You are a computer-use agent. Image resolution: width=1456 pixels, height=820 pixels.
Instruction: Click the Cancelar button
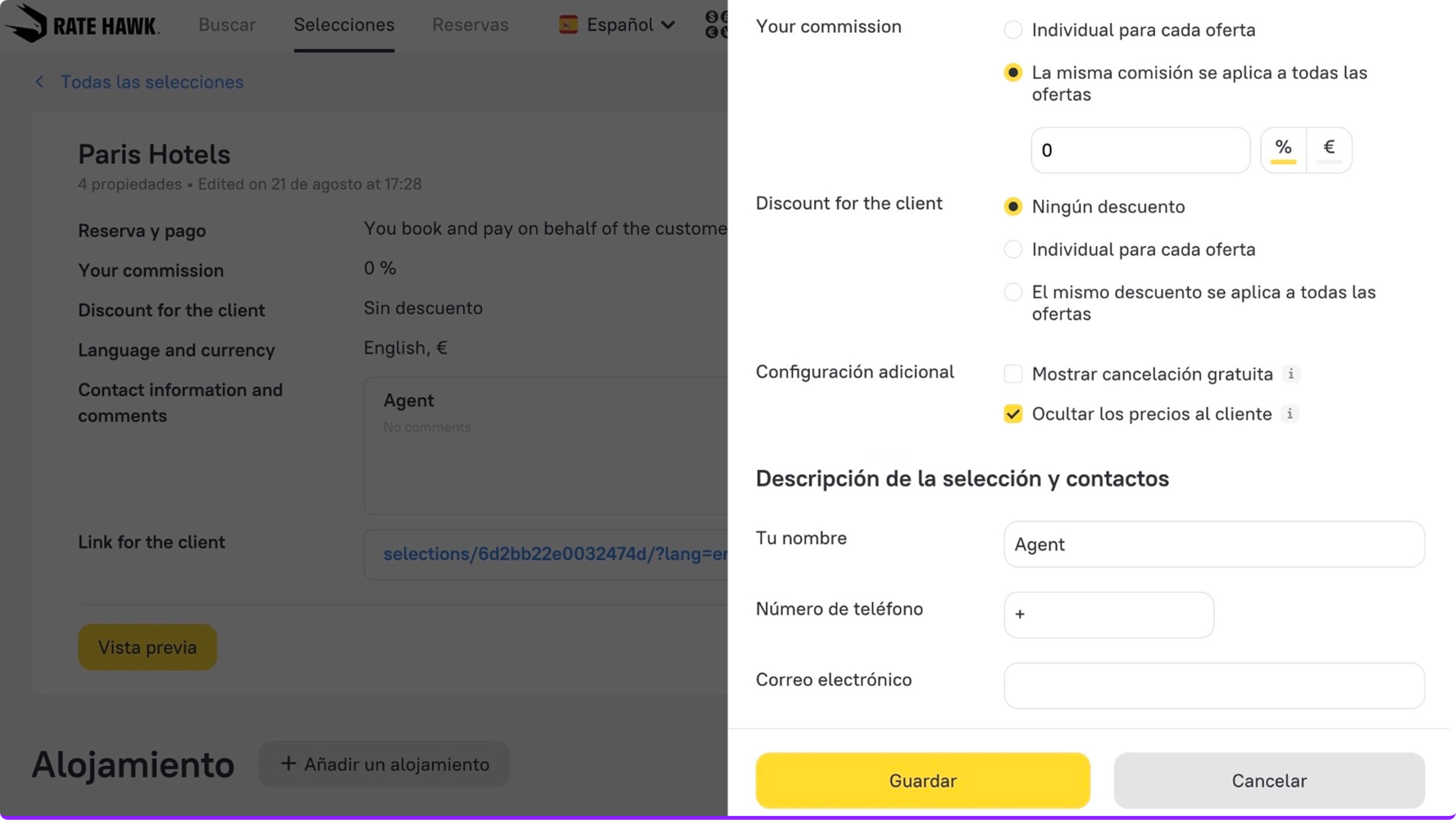(1269, 781)
